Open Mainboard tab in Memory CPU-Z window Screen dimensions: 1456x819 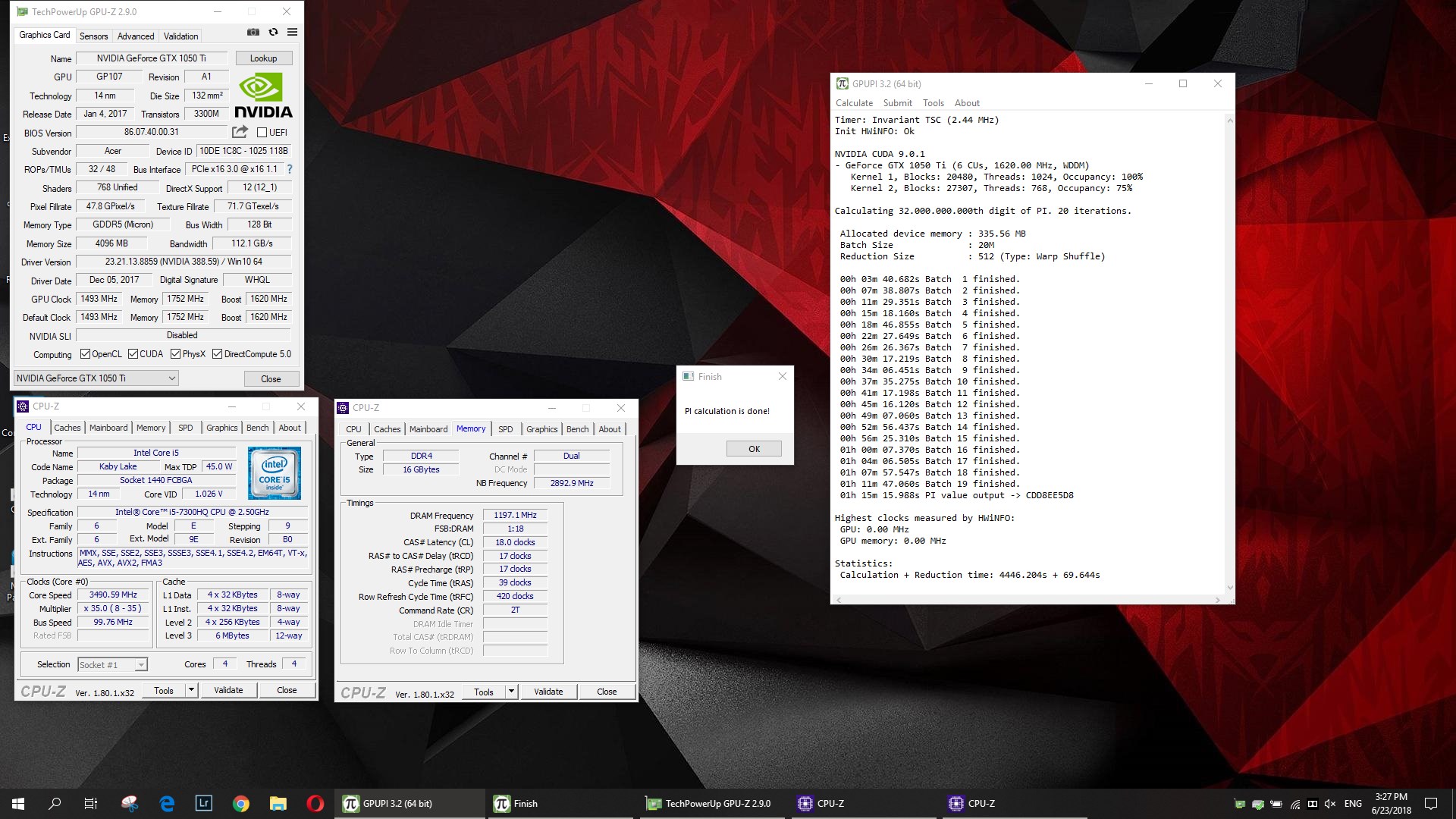point(428,429)
